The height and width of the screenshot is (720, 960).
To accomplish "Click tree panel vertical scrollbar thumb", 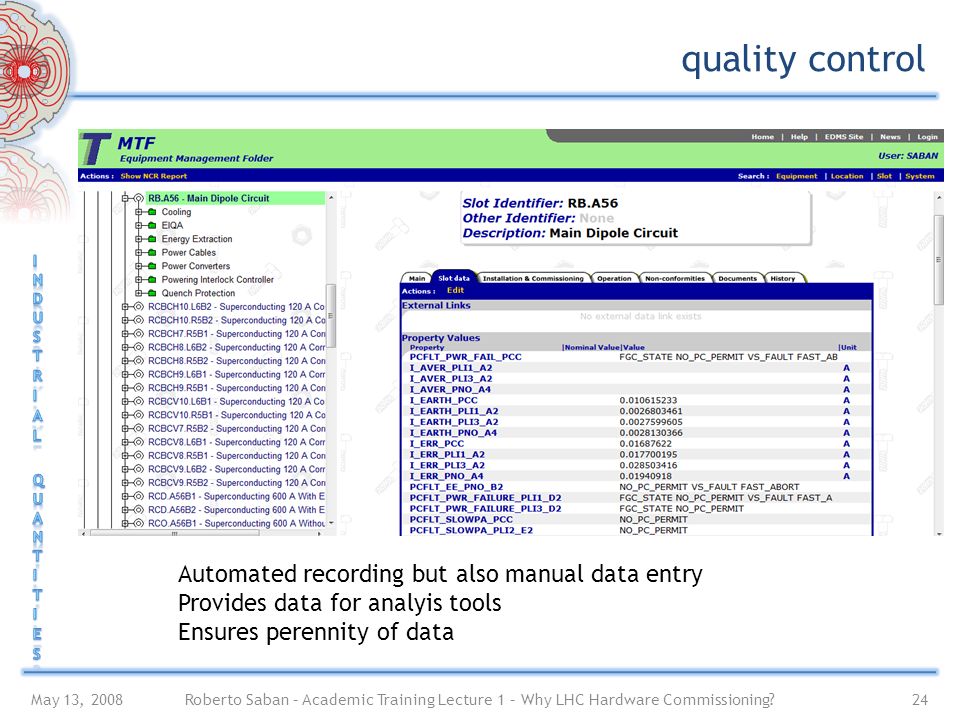I will (331, 316).
